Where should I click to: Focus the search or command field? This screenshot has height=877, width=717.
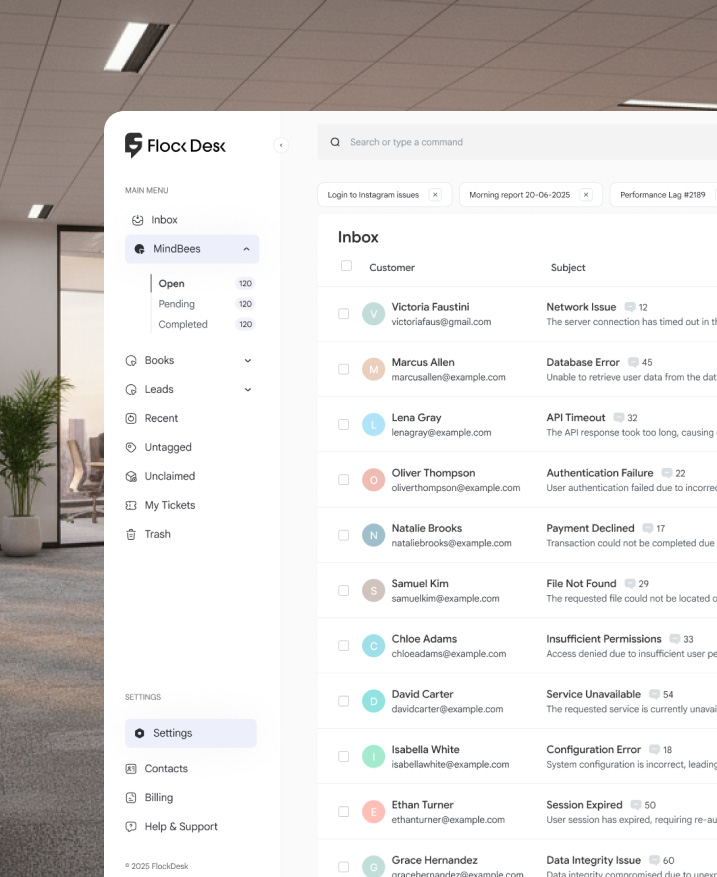point(517,142)
